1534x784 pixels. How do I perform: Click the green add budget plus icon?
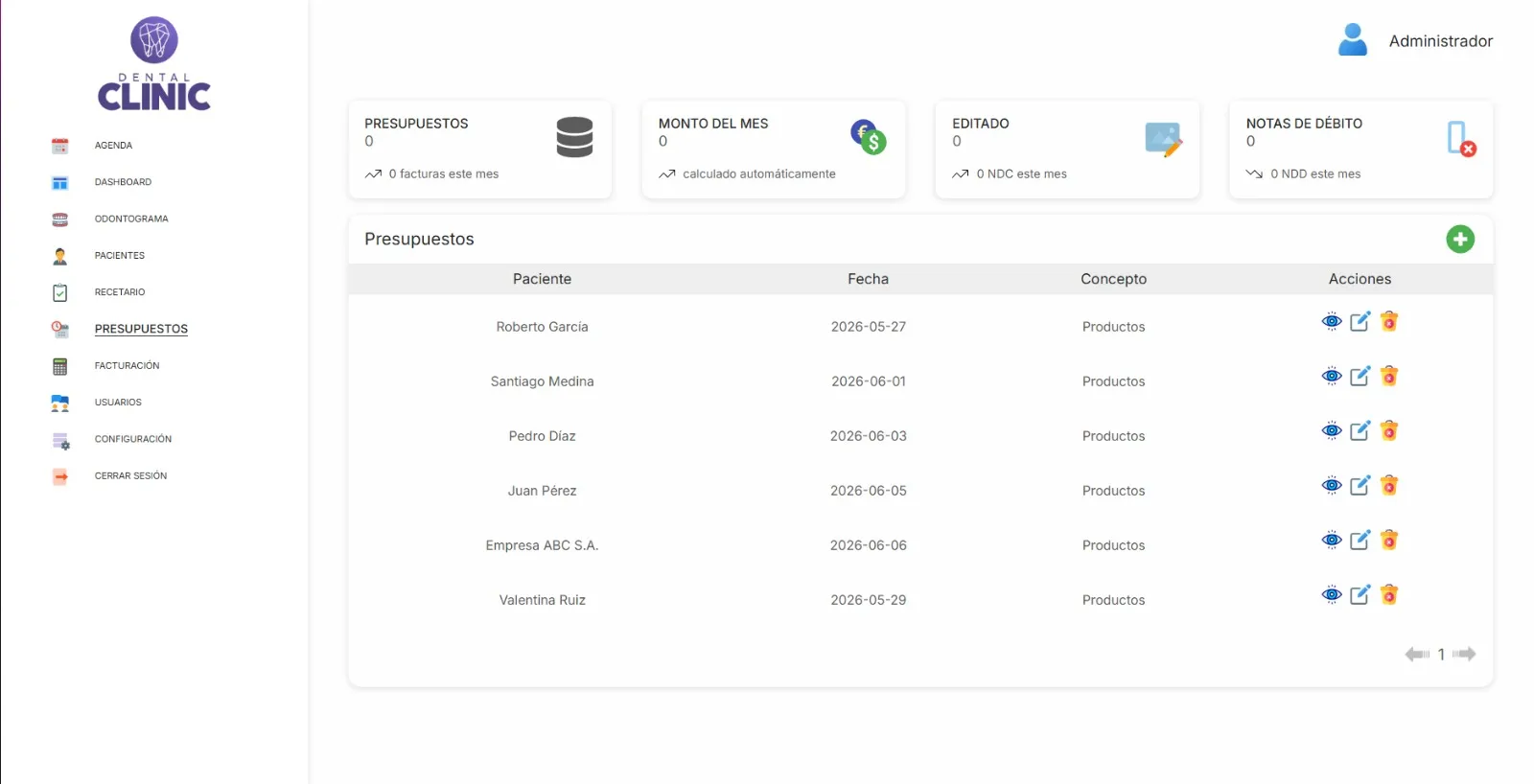pyautogui.click(x=1460, y=239)
